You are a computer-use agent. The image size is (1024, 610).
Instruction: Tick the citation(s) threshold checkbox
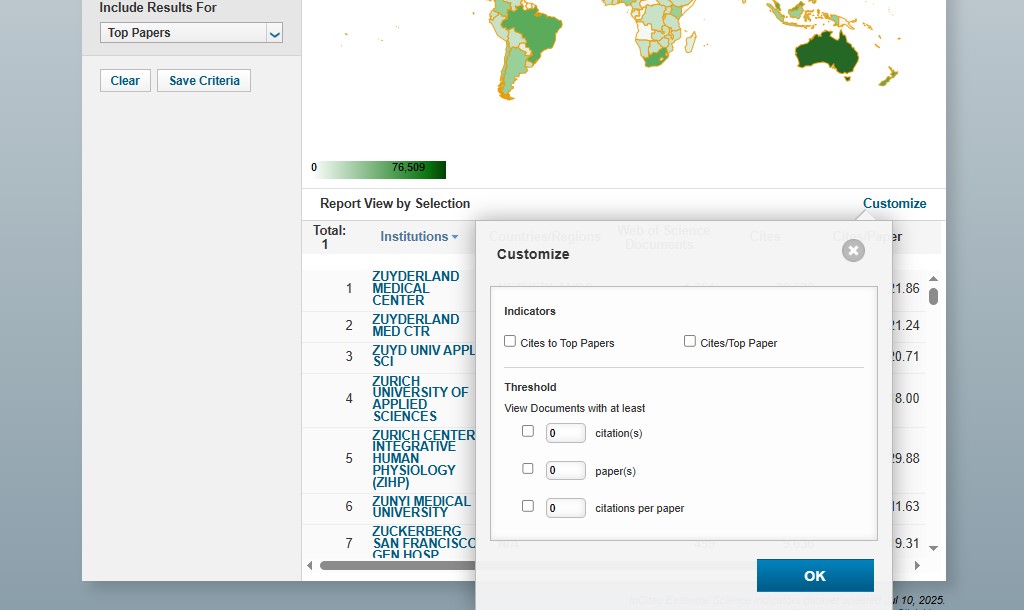pos(528,431)
